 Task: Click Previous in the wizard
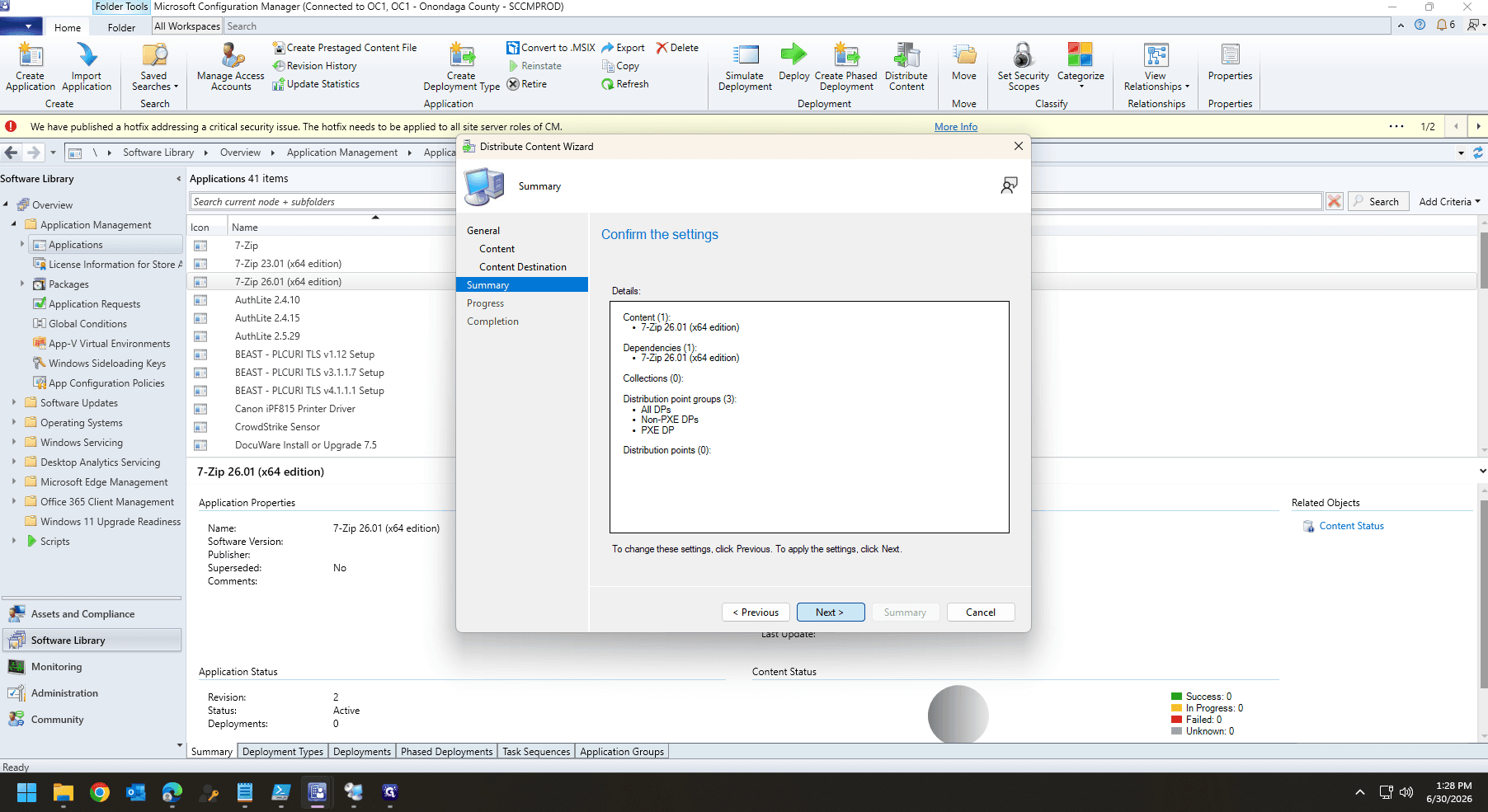[x=756, y=613]
